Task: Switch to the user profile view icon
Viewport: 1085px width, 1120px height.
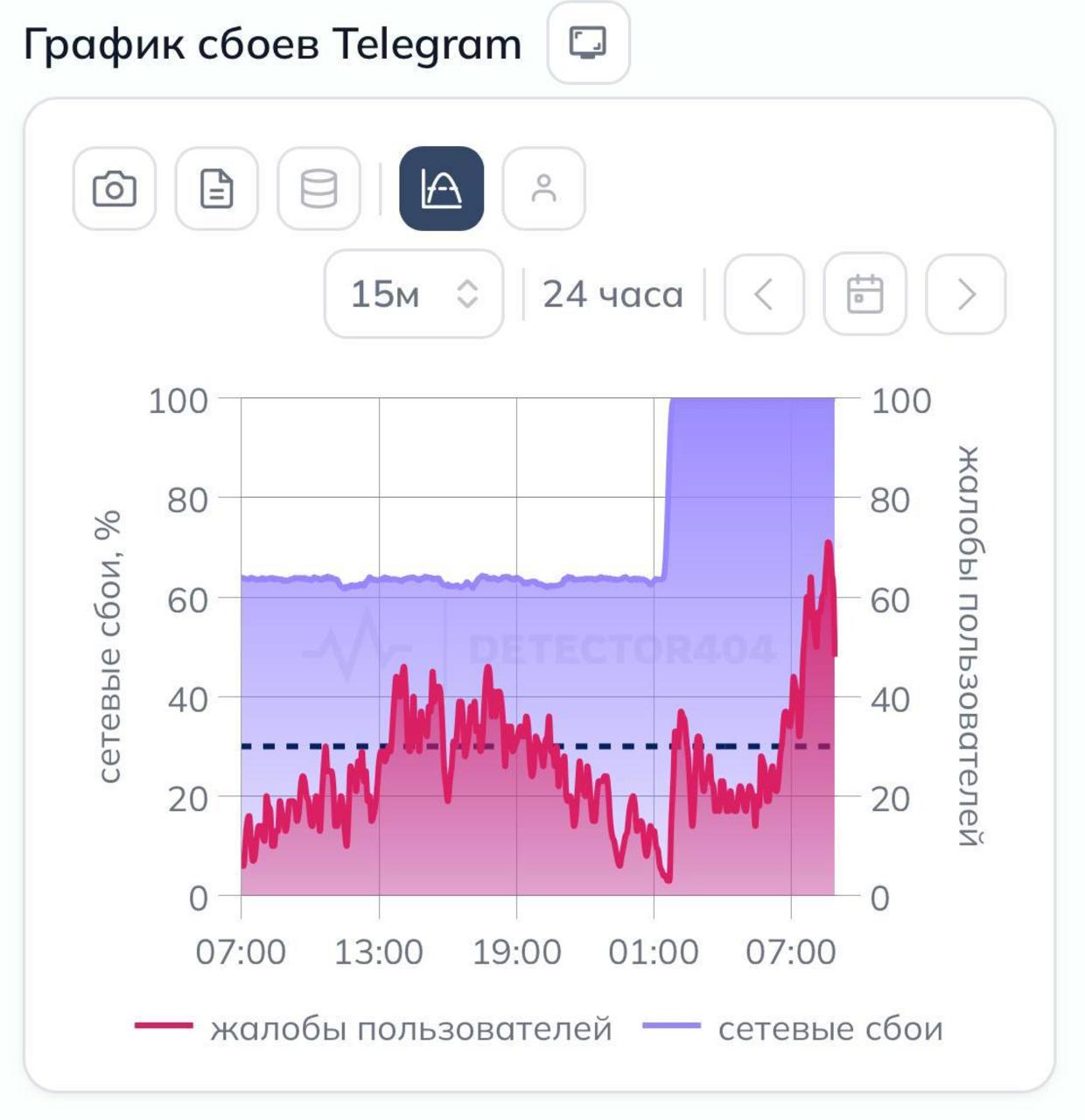Action: click(x=543, y=188)
